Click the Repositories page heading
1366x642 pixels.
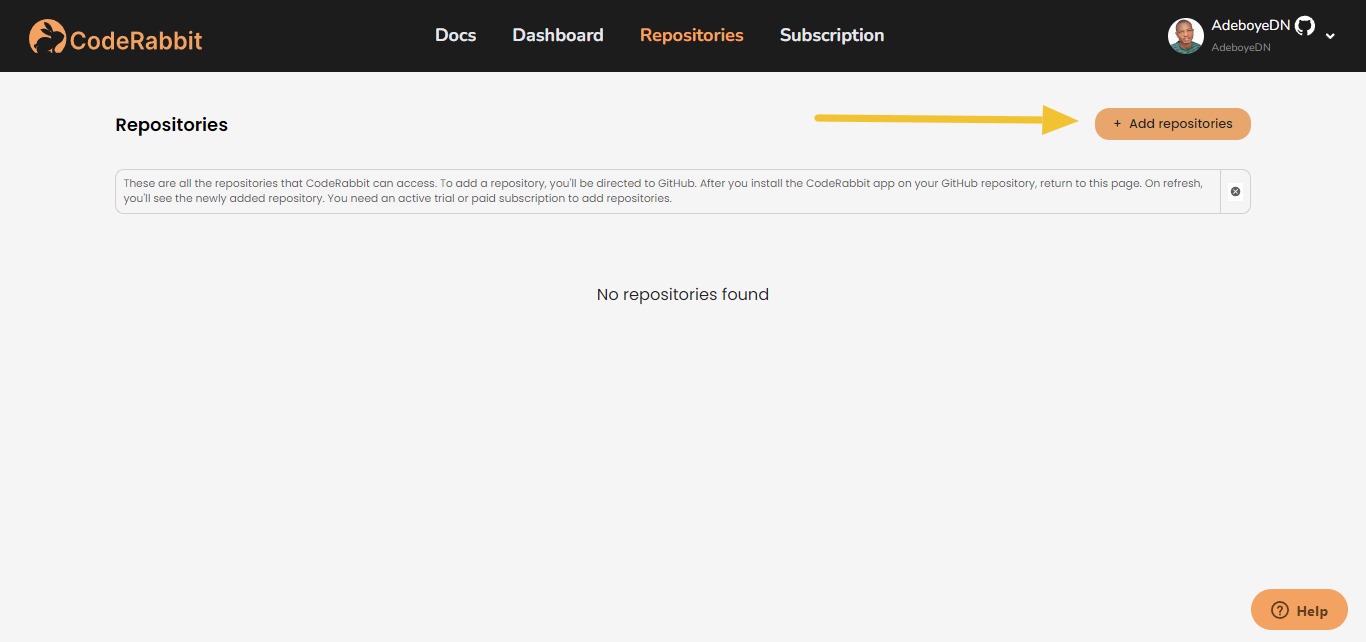click(171, 125)
